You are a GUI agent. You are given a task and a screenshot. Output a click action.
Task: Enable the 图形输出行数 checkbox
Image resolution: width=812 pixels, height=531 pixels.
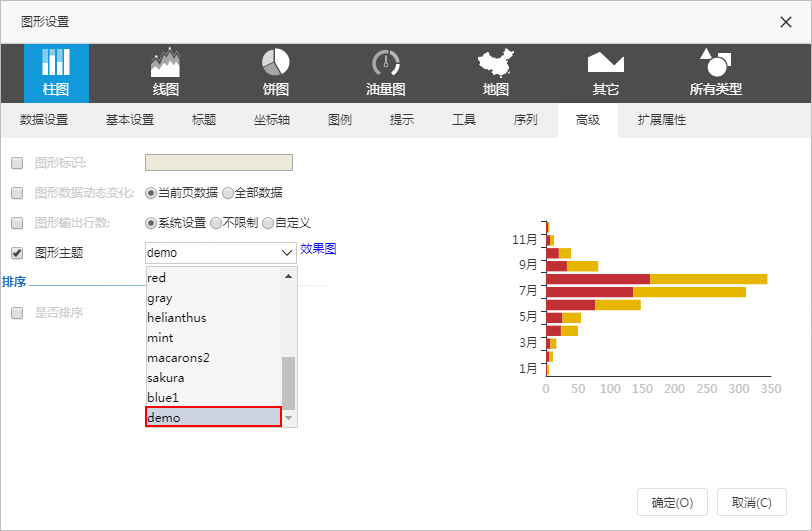pos(17,223)
